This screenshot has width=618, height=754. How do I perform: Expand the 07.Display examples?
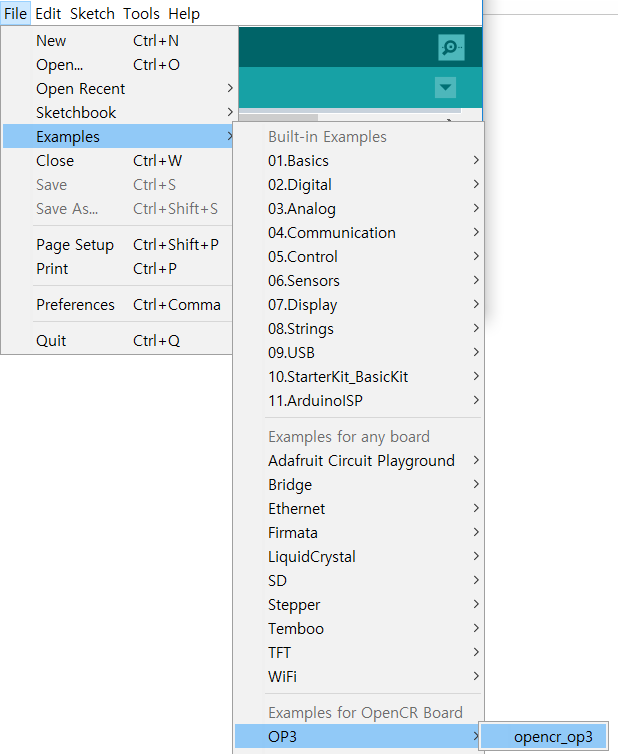[x=359, y=305]
